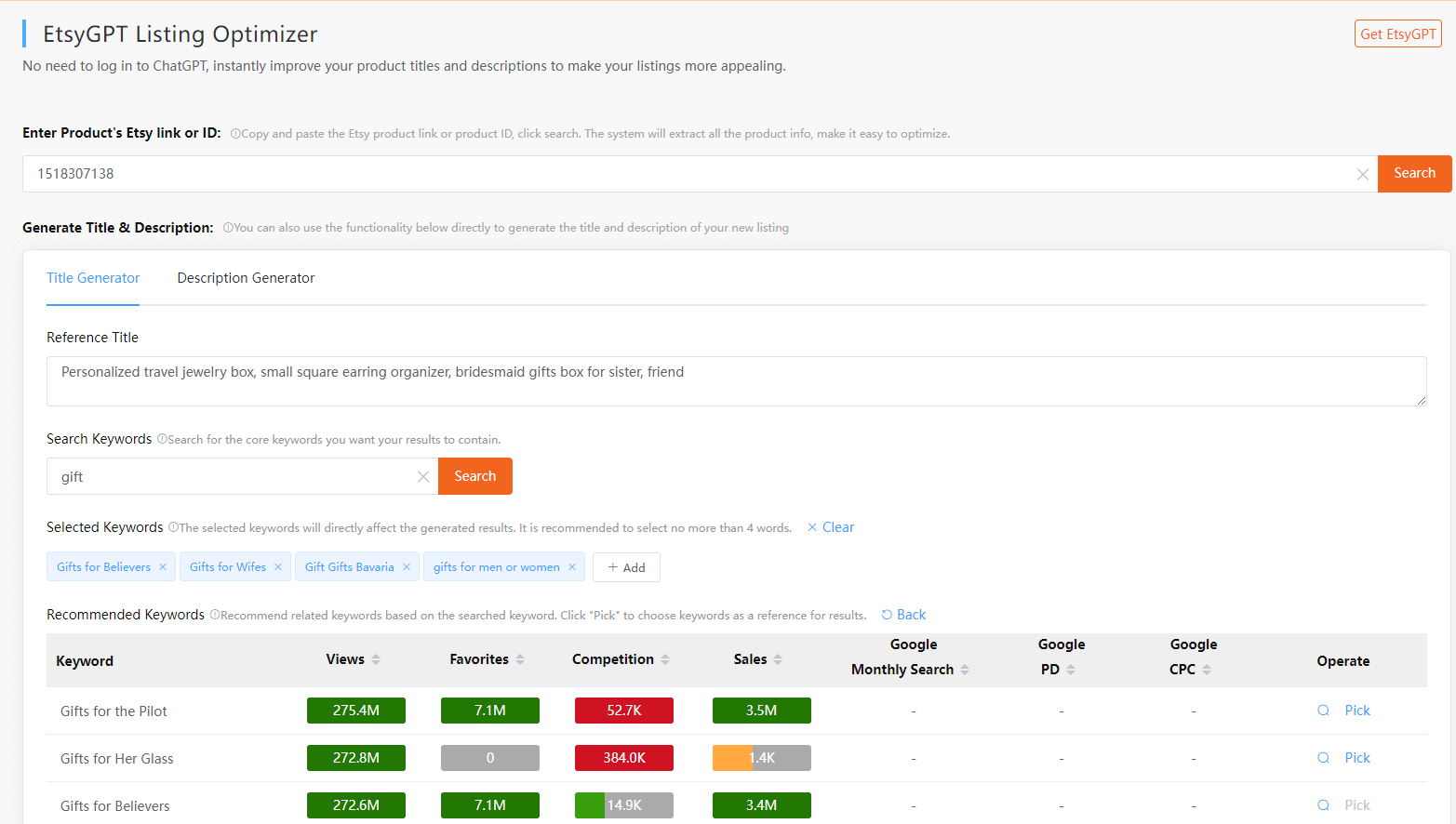
Task: Remove the 'gifts for men or women' chip
Action: [574, 566]
